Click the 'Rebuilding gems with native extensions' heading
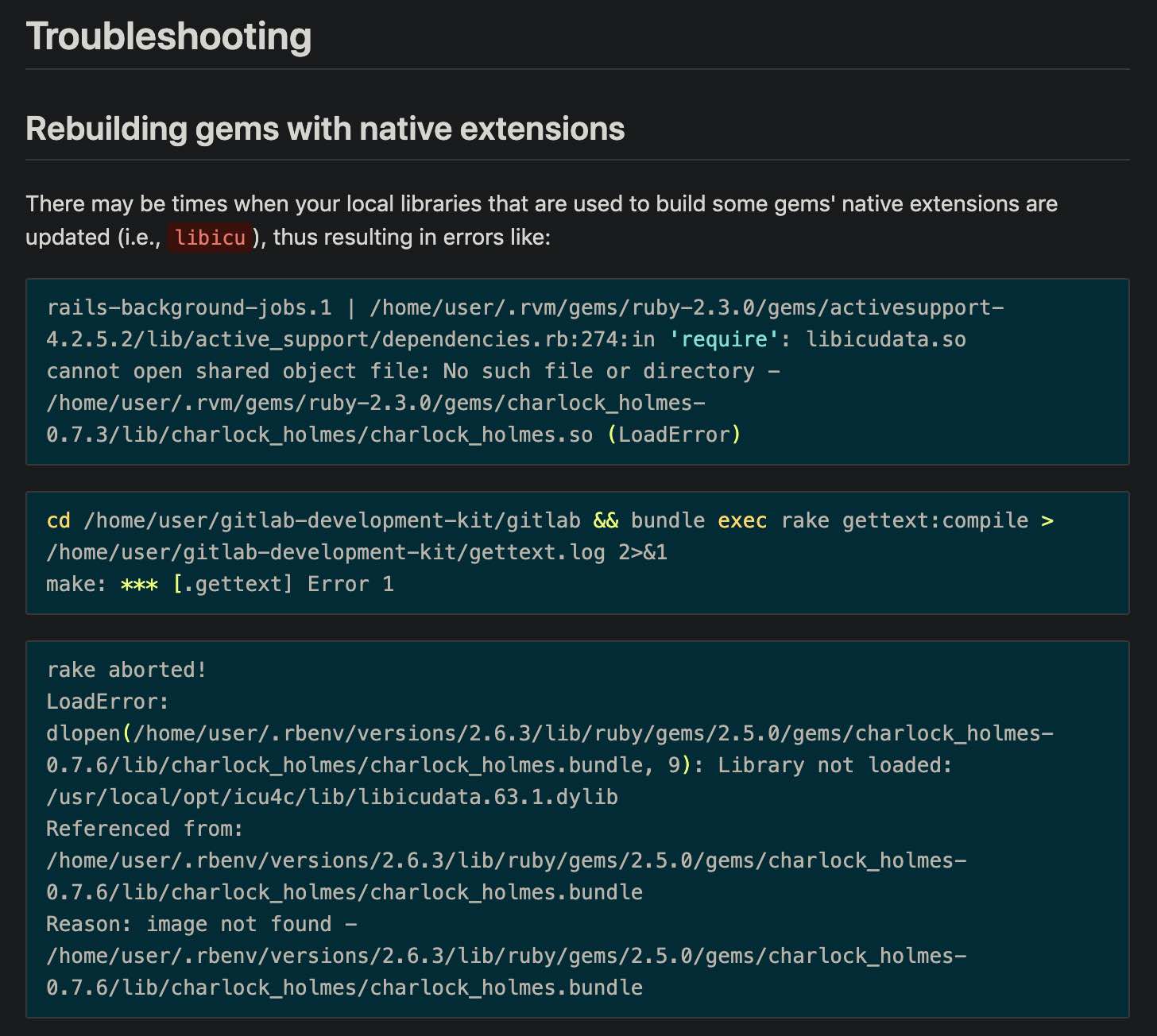The height and width of the screenshot is (1036, 1157). pyautogui.click(x=325, y=129)
